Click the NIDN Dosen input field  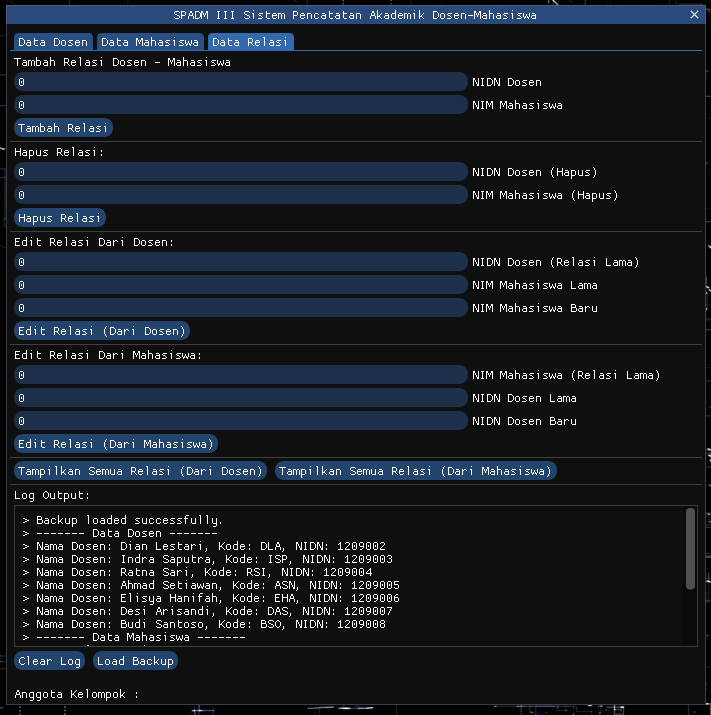coord(241,82)
